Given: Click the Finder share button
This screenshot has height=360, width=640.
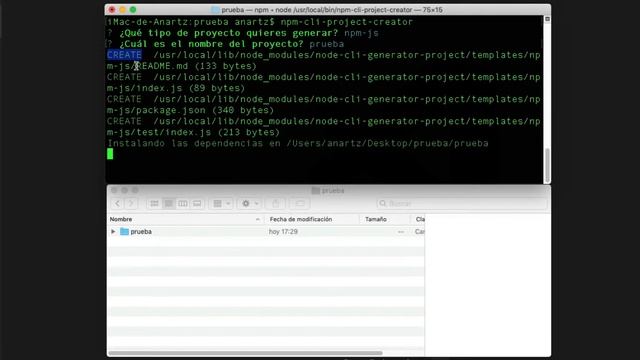Looking at the screenshot, I should pyautogui.click(x=276, y=203).
